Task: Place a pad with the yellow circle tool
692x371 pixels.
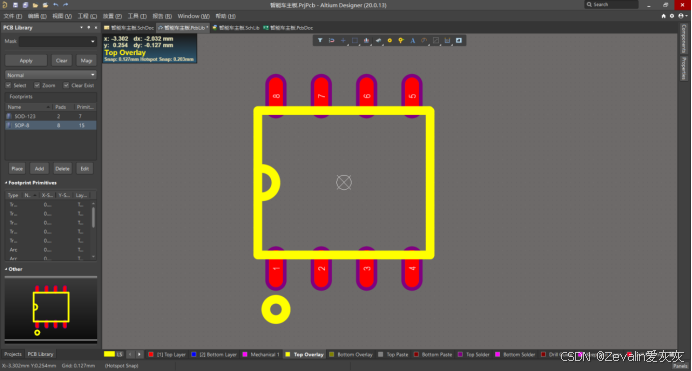Action: click(x=390, y=40)
